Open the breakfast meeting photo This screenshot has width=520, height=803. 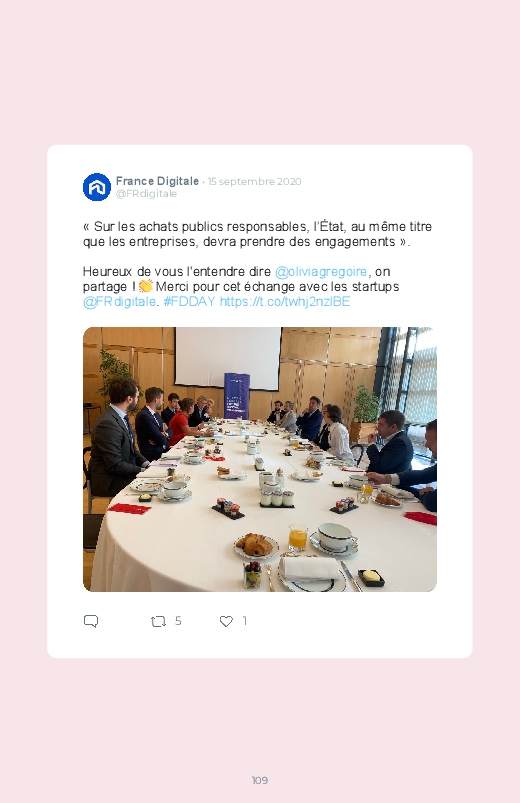tap(260, 459)
